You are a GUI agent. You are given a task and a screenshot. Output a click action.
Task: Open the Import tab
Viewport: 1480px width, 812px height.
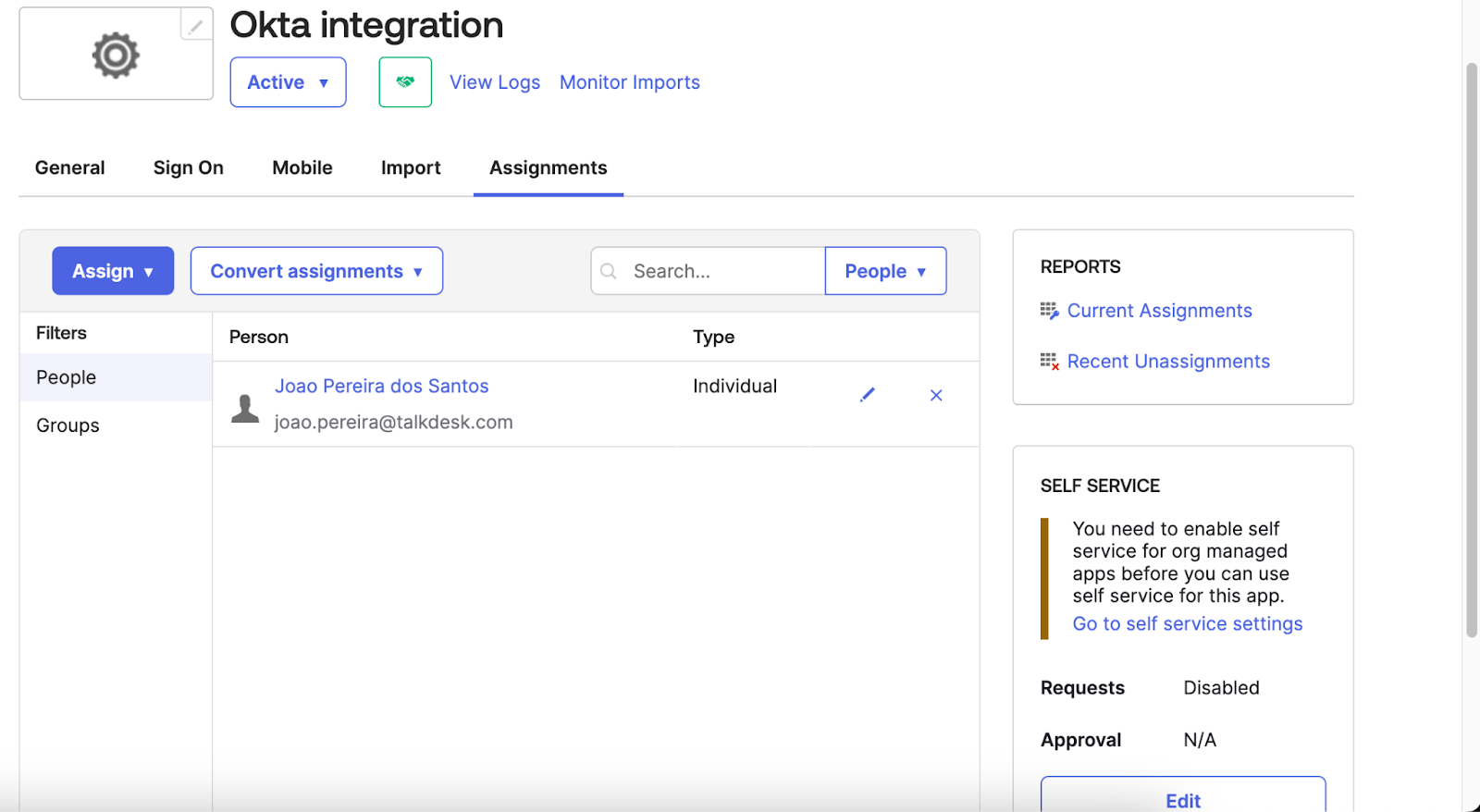pyautogui.click(x=411, y=167)
